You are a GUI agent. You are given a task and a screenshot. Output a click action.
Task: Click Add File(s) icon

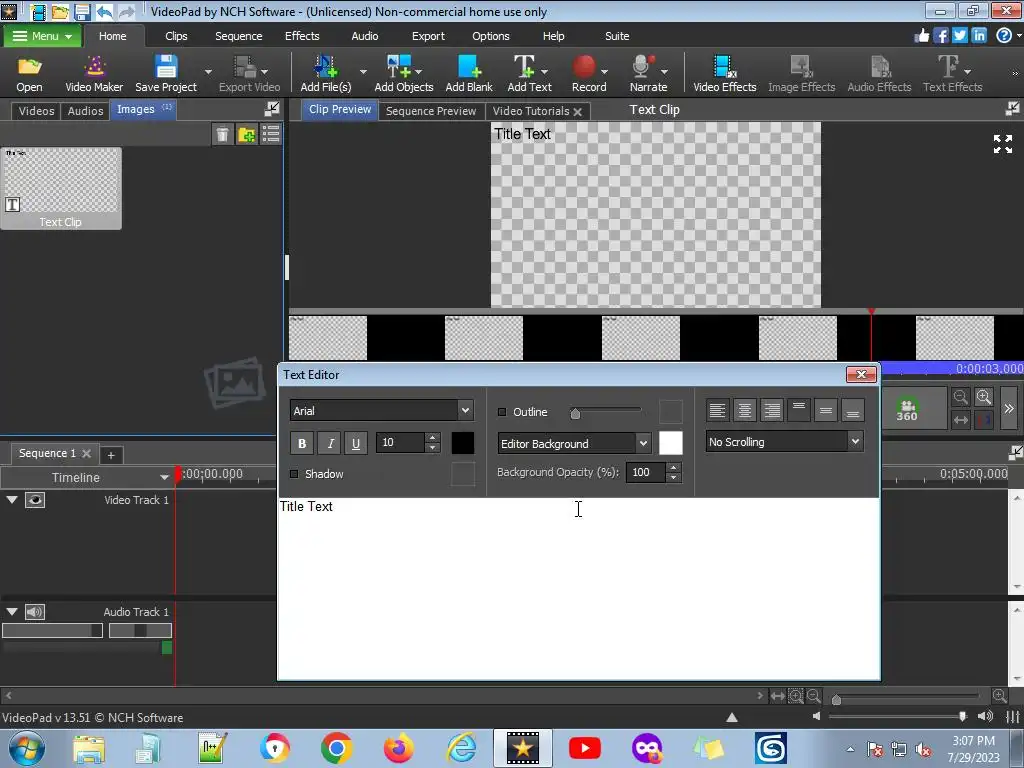325,73
